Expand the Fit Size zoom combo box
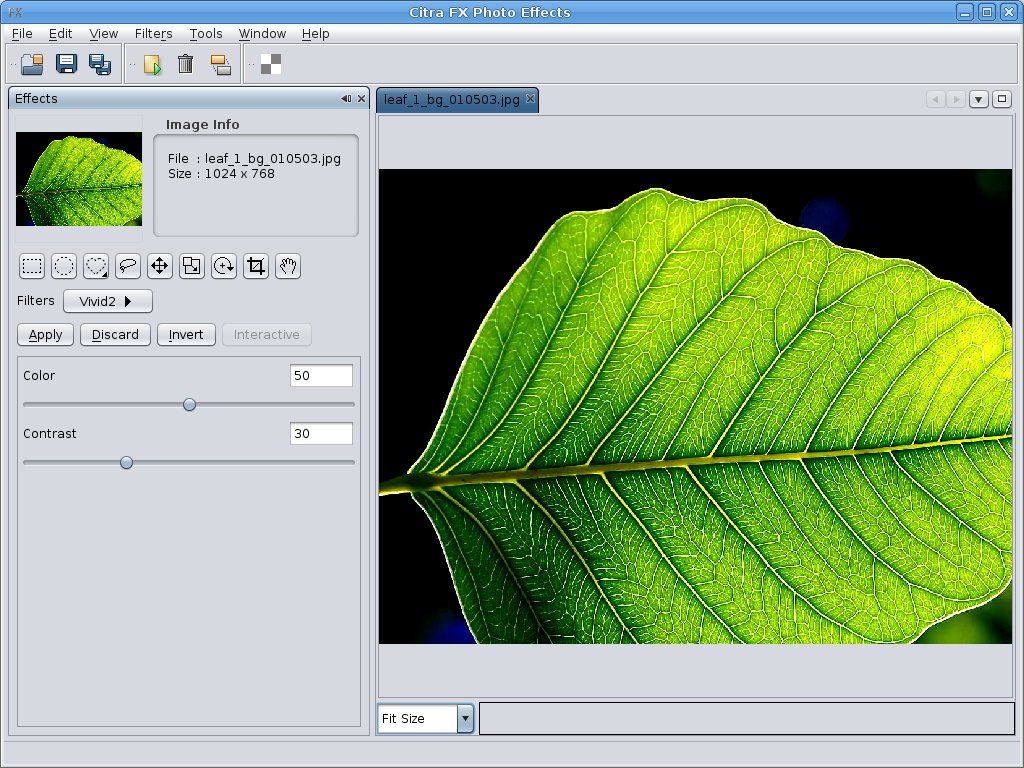 click(465, 719)
